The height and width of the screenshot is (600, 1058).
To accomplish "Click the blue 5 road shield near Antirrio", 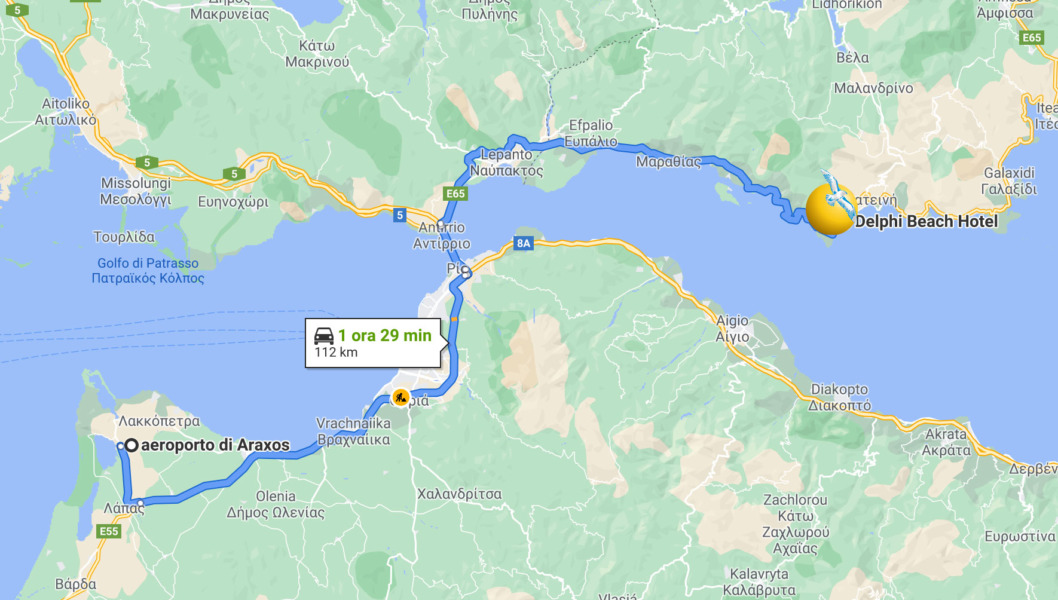I will pyautogui.click(x=400, y=215).
